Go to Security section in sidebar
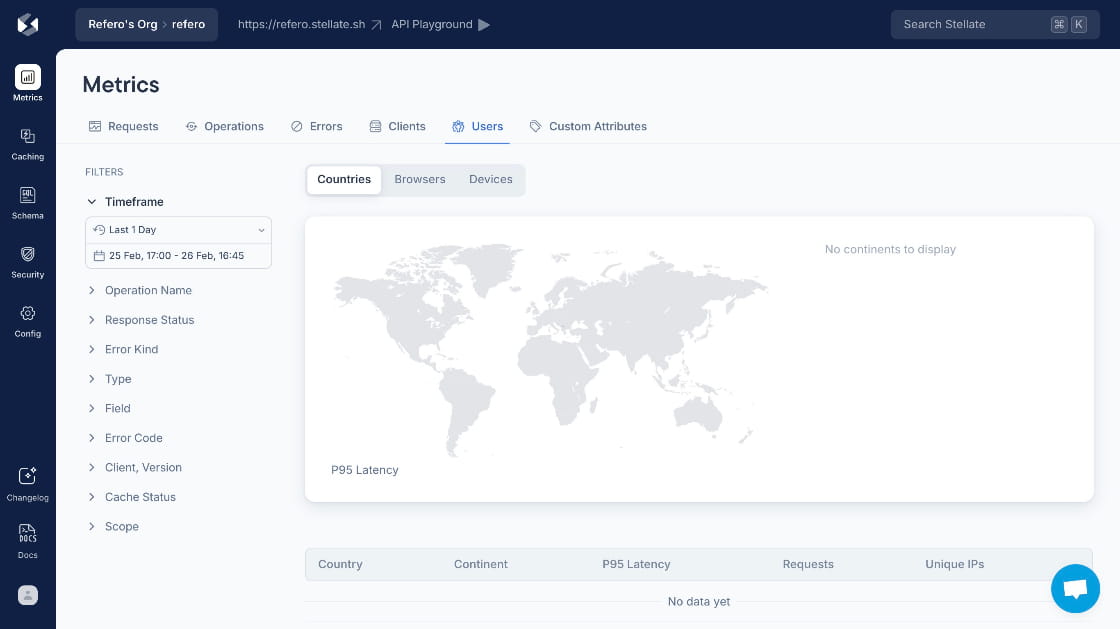 tap(28, 261)
